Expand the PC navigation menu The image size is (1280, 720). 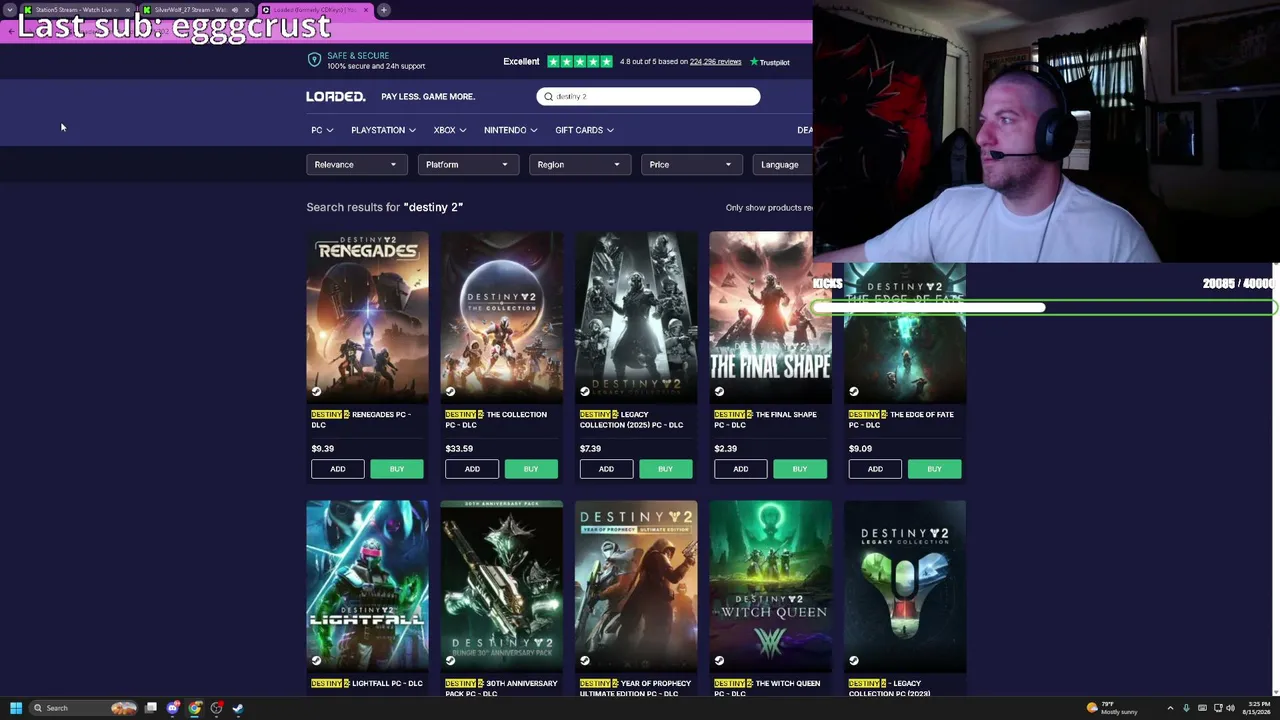coord(322,130)
